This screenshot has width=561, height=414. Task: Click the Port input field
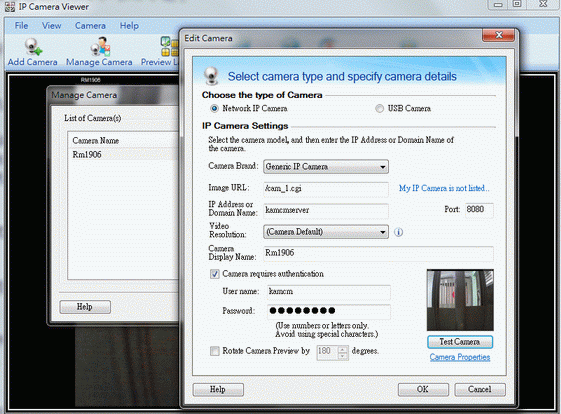pyautogui.click(x=479, y=210)
